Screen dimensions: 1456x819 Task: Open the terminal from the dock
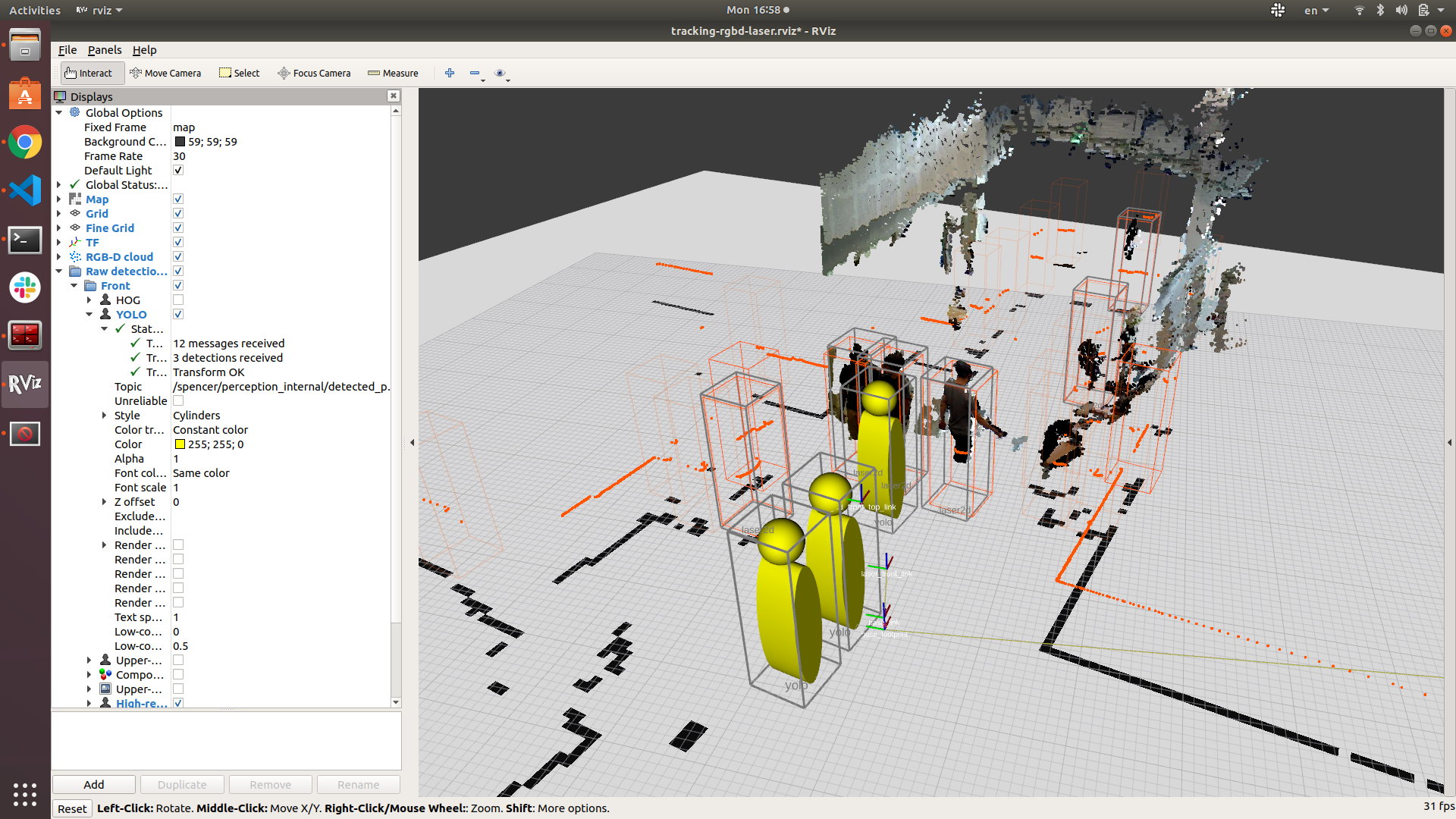point(25,240)
